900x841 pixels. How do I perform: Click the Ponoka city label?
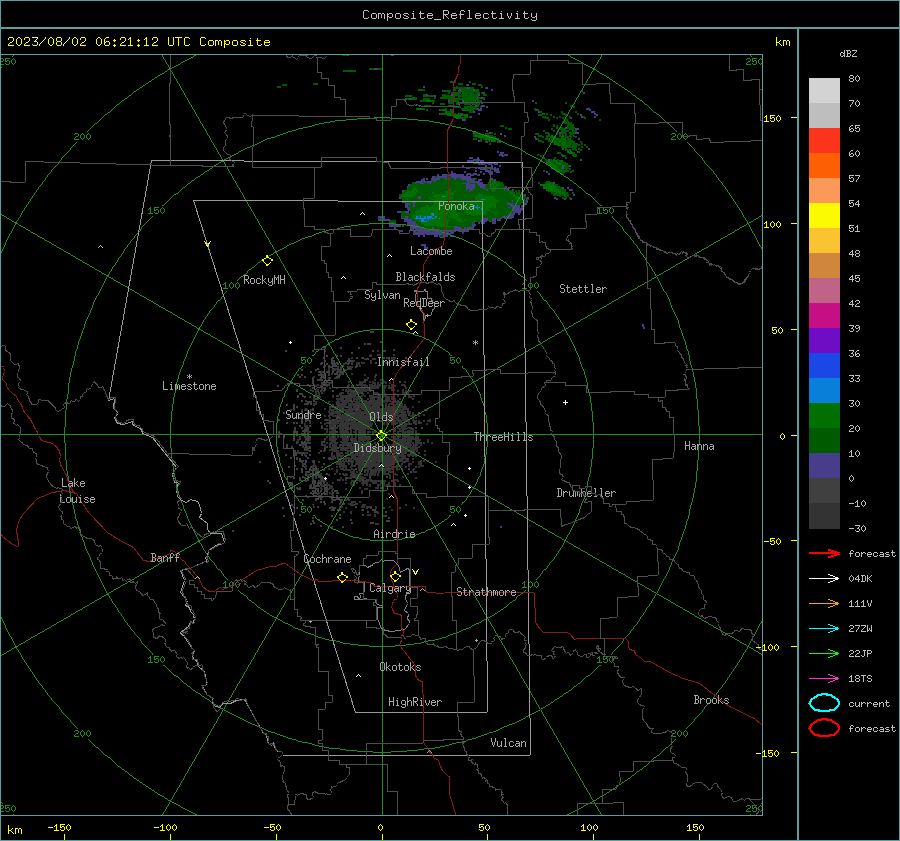[456, 206]
